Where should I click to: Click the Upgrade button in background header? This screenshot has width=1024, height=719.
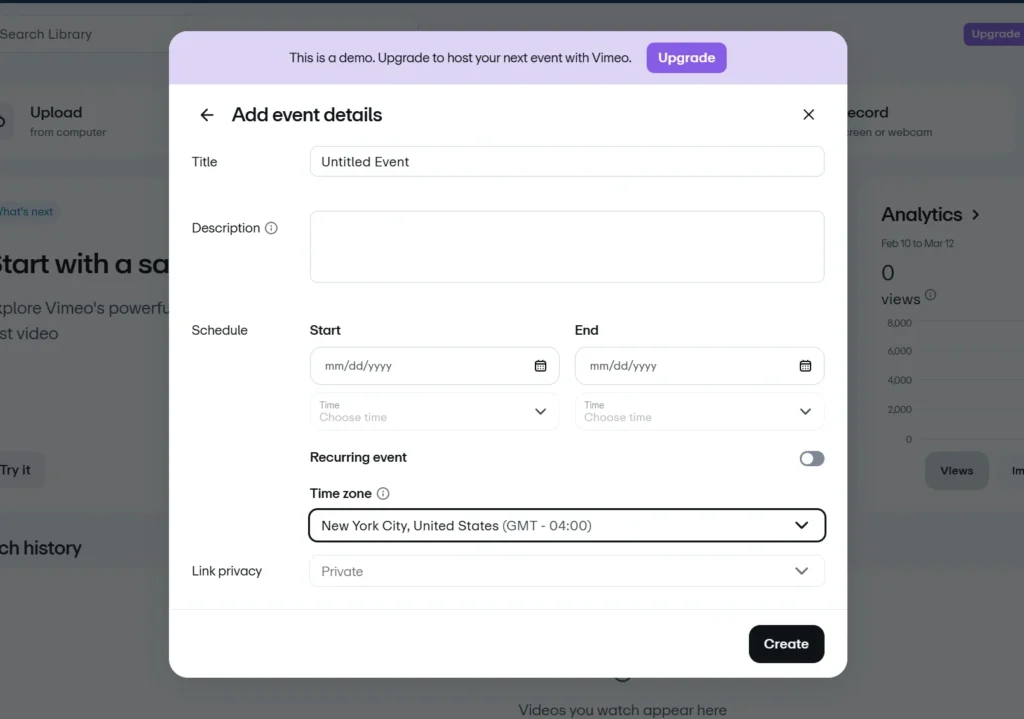click(994, 34)
